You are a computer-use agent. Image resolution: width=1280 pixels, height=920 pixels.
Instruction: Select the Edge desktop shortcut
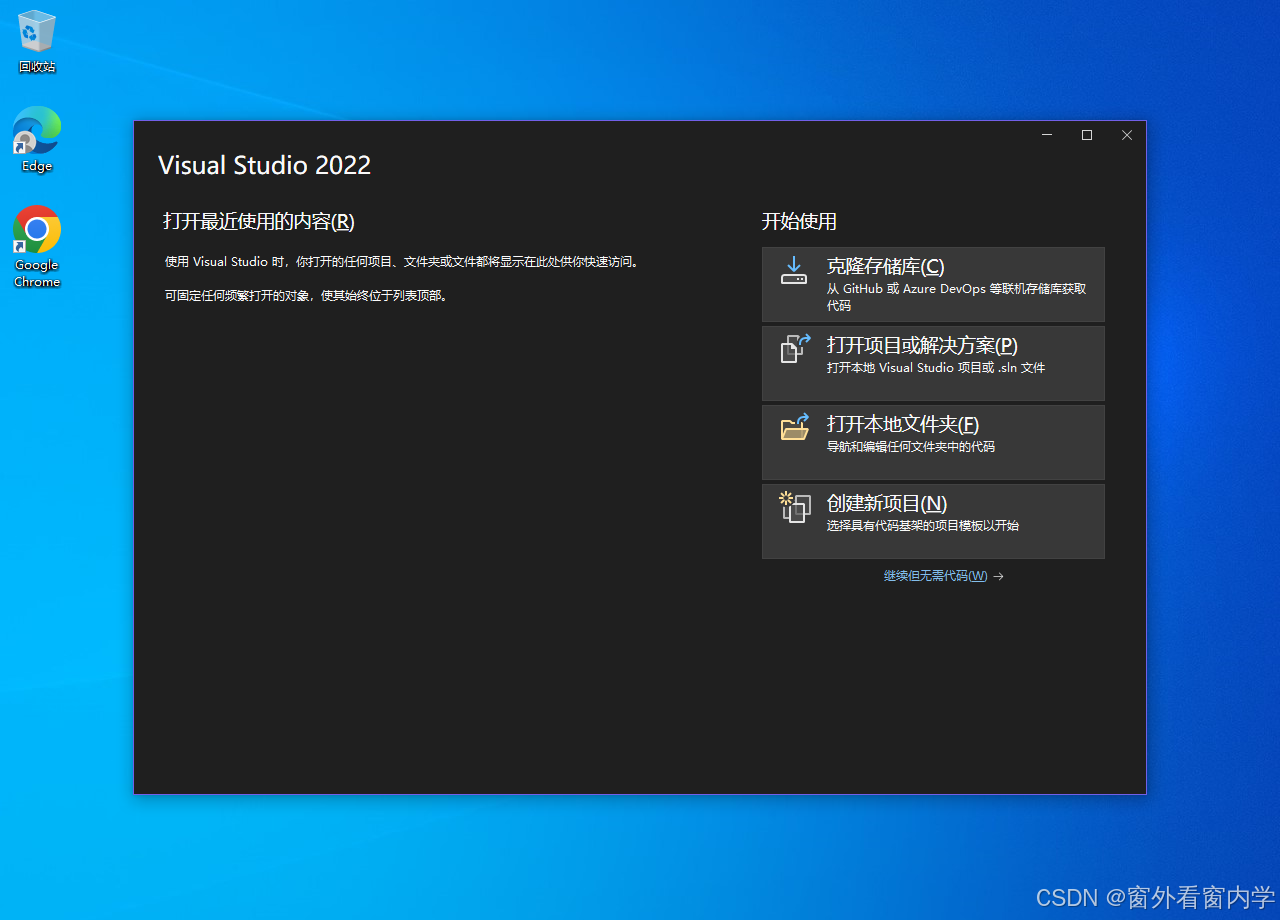point(37,139)
